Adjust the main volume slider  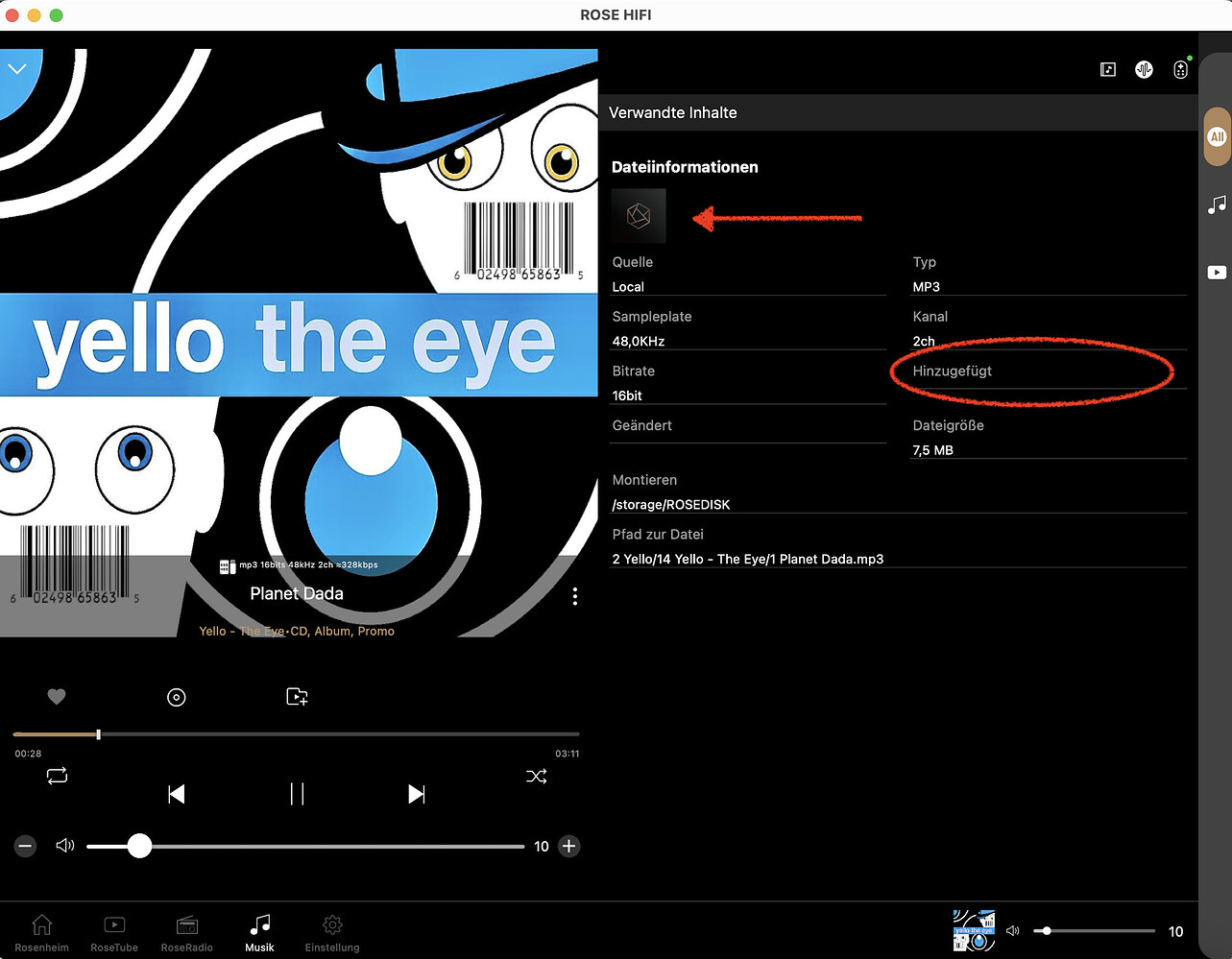point(305,846)
